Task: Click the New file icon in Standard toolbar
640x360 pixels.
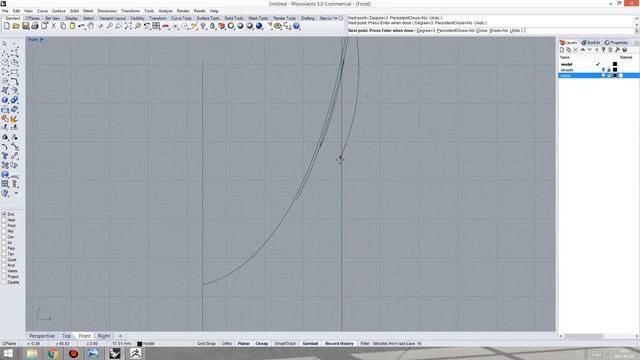Action: point(7,26)
